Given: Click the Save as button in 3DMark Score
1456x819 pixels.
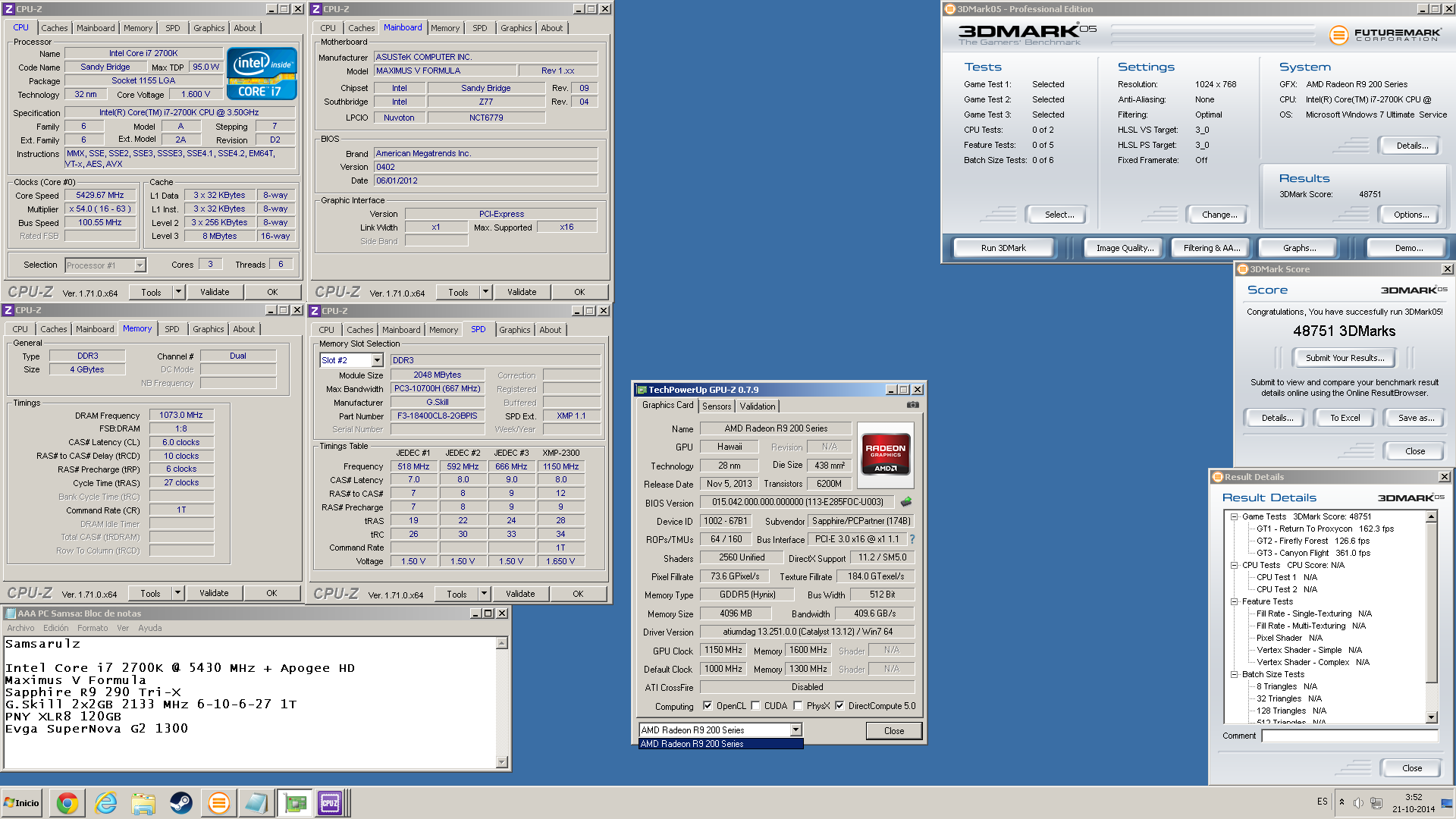Looking at the screenshot, I should (x=1416, y=418).
